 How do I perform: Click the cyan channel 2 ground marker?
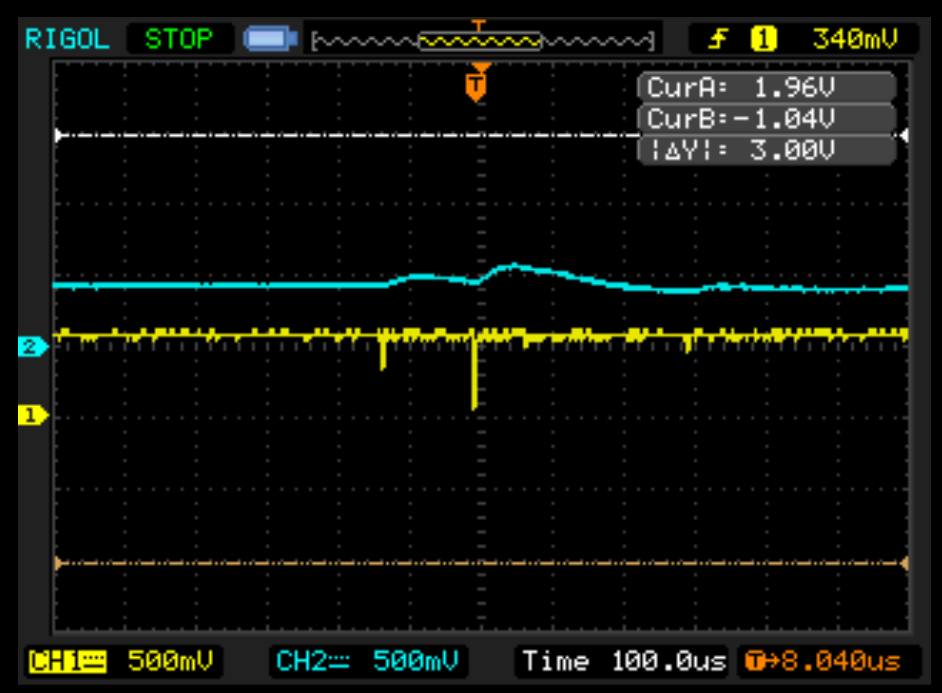click(x=31, y=347)
